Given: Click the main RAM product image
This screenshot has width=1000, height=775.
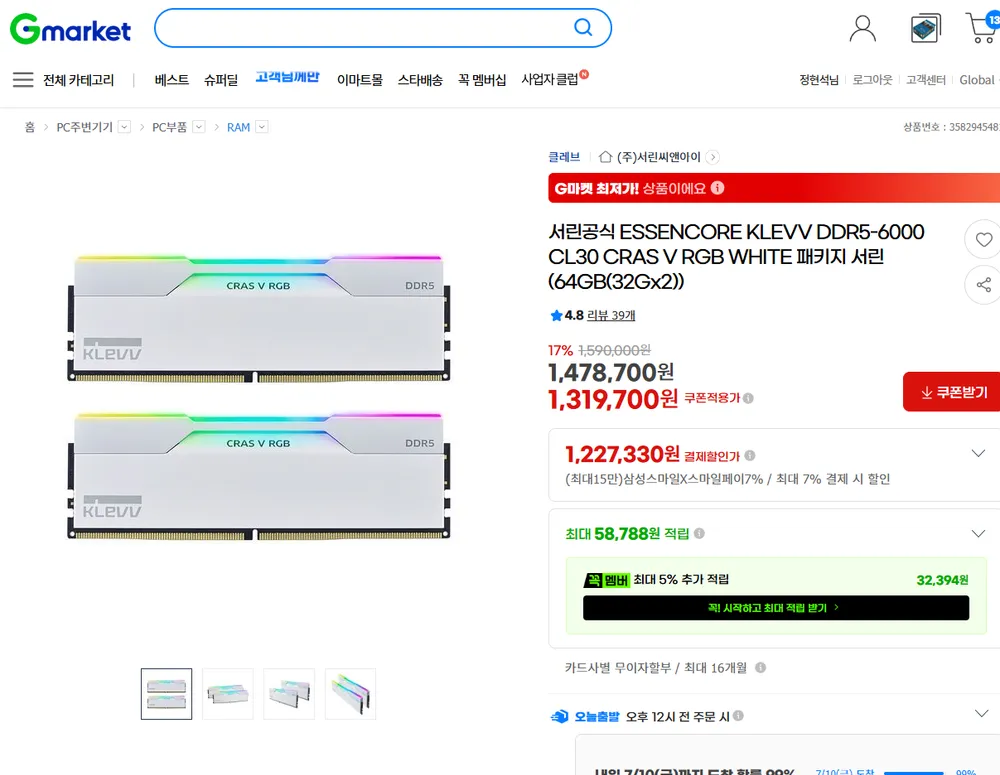Looking at the screenshot, I should click(x=259, y=397).
